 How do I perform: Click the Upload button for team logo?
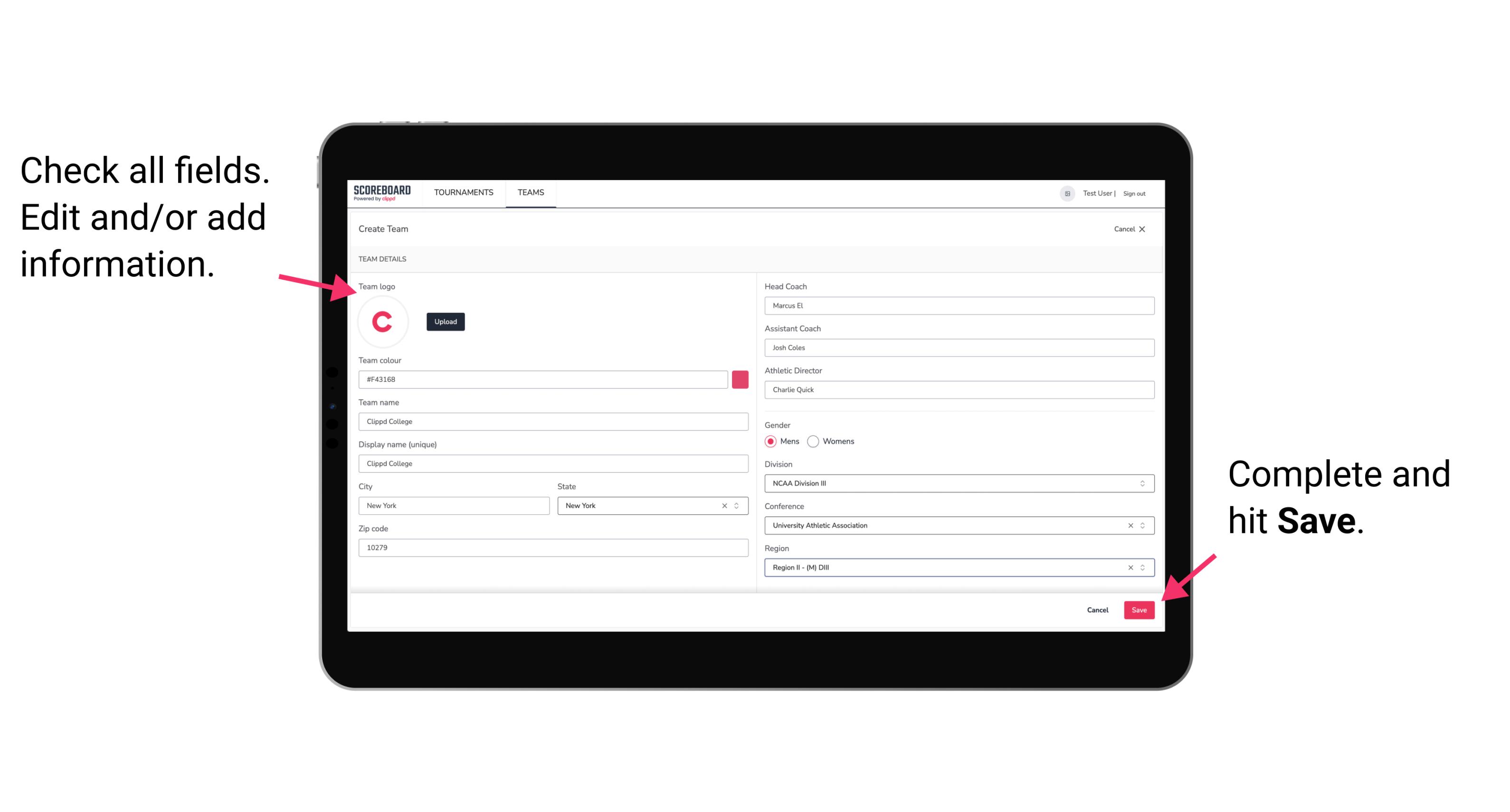pos(444,321)
